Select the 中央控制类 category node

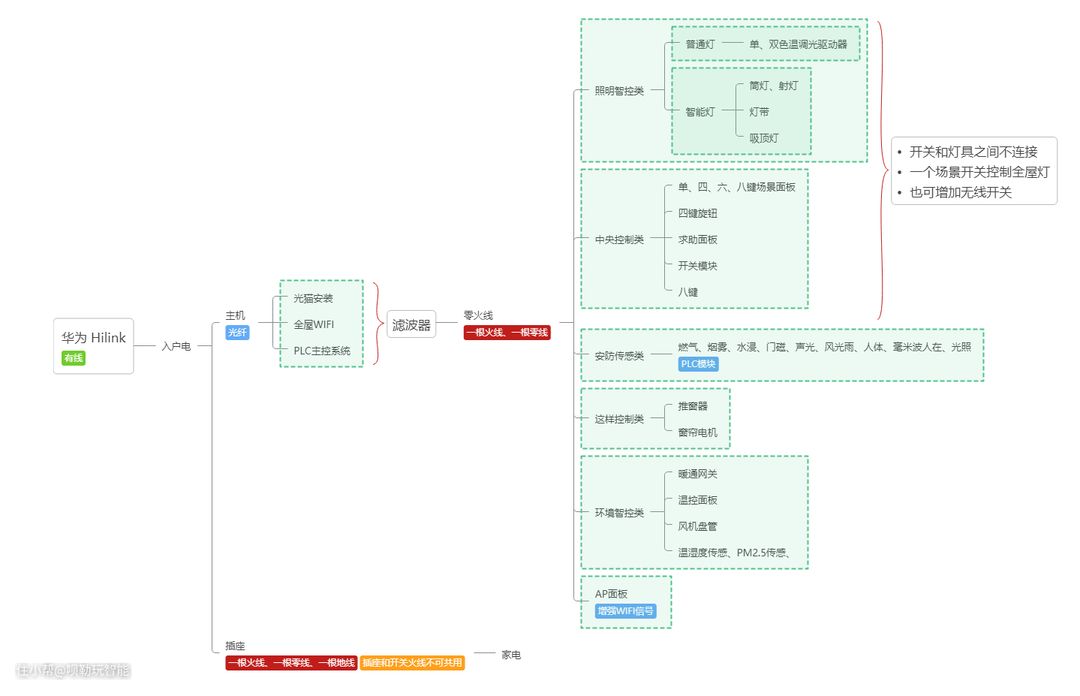coord(619,240)
